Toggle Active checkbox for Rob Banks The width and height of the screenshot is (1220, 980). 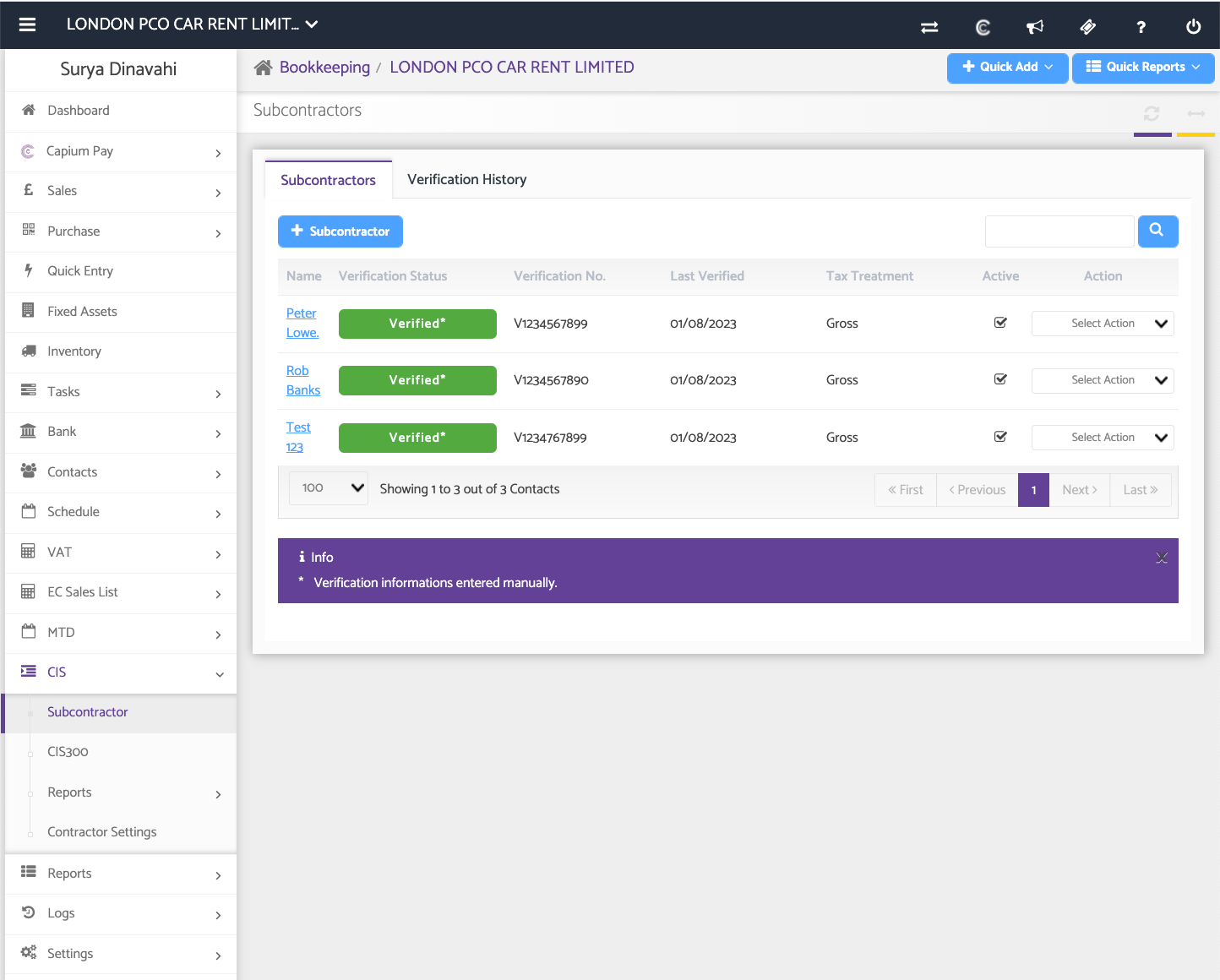(x=1000, y=379)
